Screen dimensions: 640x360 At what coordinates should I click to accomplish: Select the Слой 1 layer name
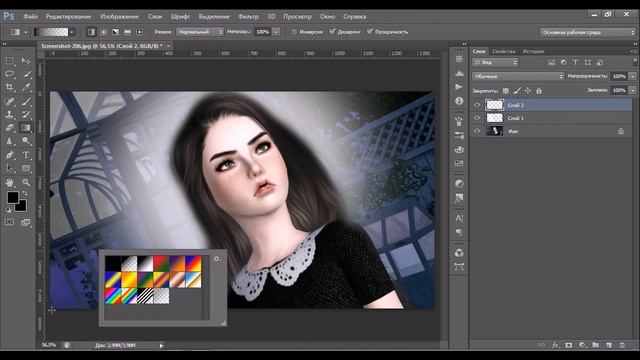click(x=516, y=118)
